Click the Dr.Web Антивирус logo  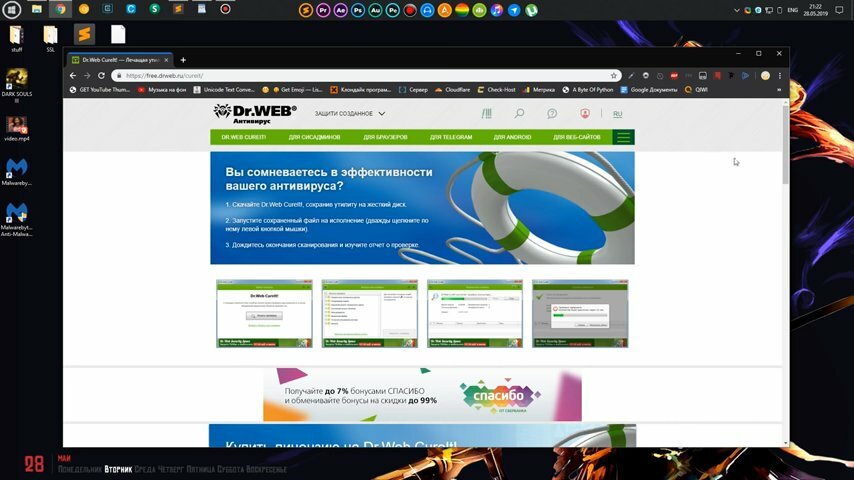tap(255, 114)
